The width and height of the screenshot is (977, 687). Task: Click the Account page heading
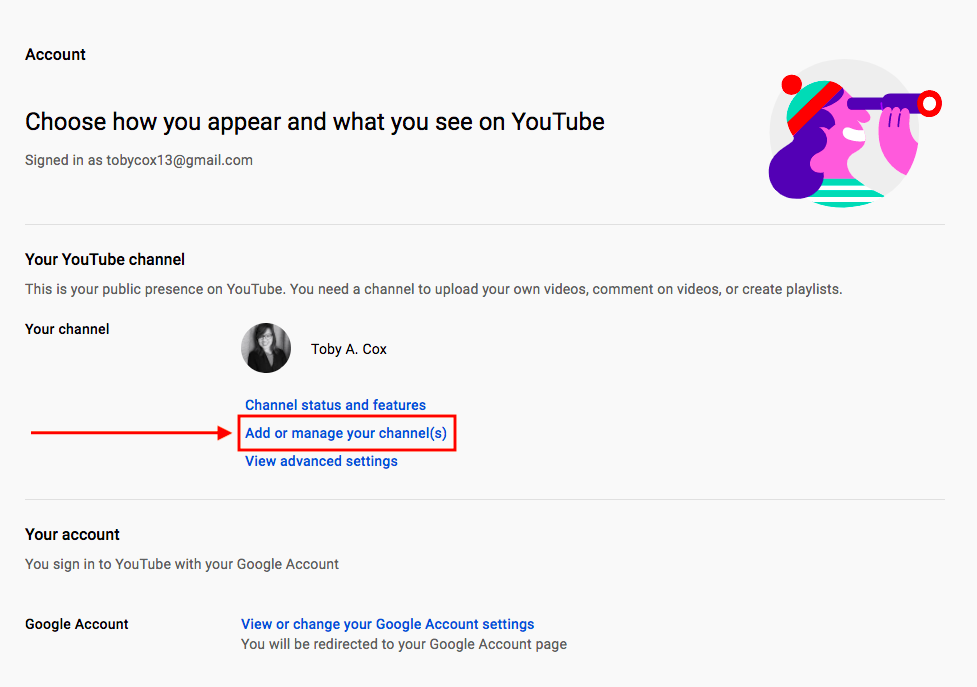tap(55, 55)
